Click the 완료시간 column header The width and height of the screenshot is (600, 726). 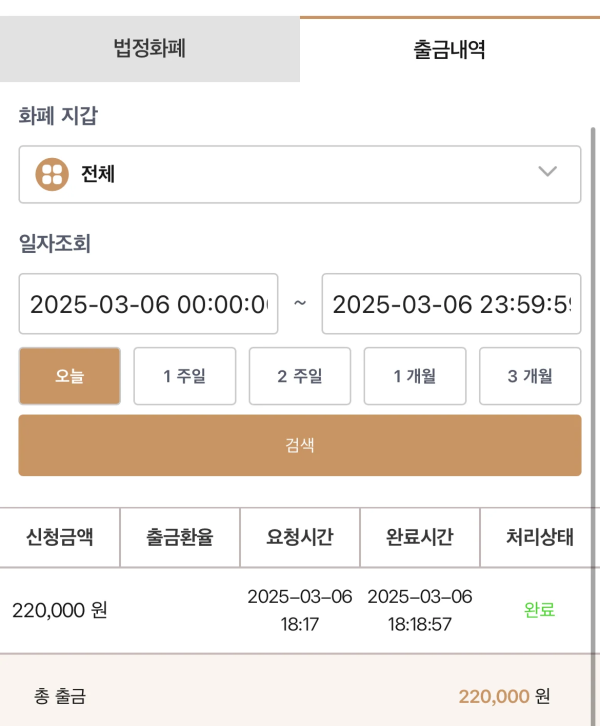[419, 537]
